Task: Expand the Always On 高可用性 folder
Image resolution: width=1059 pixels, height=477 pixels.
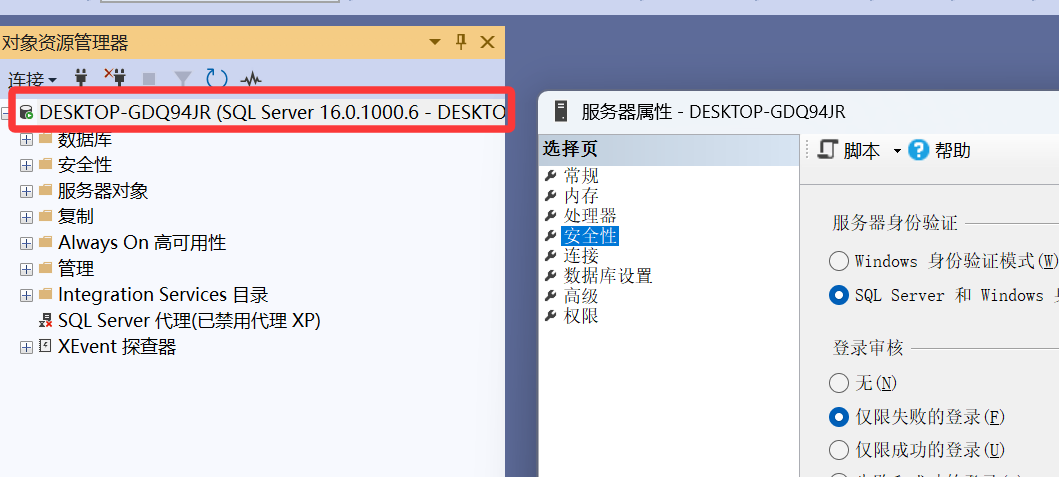Action: pos(26,243)
